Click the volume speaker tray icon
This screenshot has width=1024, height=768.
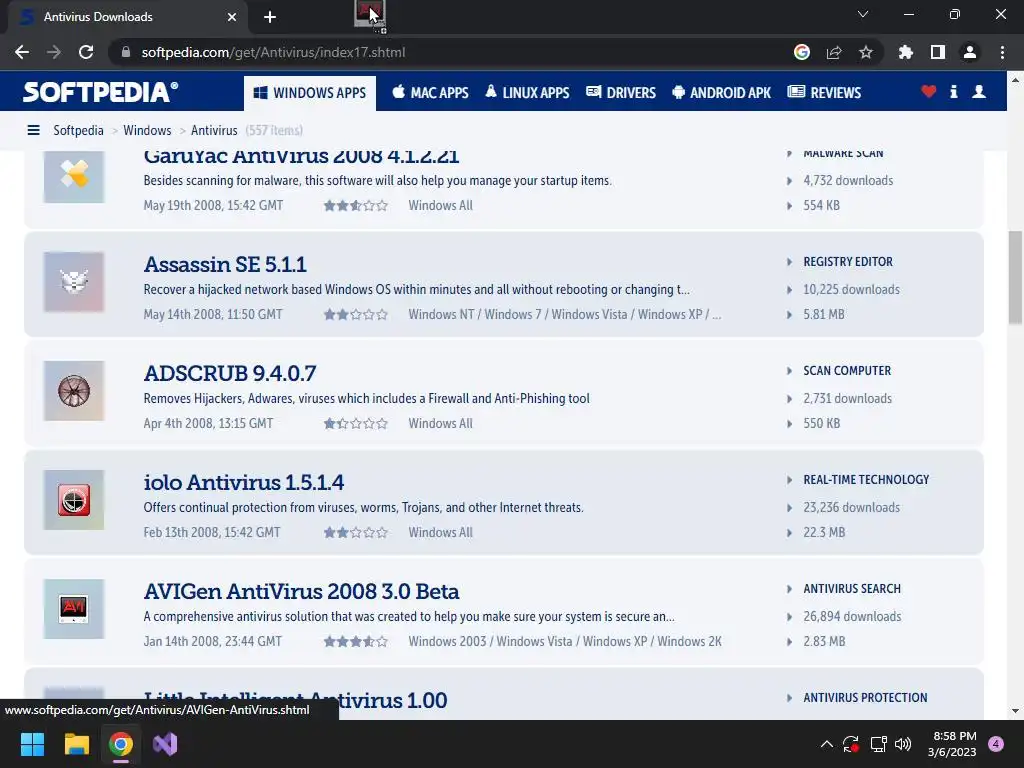[903, 744]
